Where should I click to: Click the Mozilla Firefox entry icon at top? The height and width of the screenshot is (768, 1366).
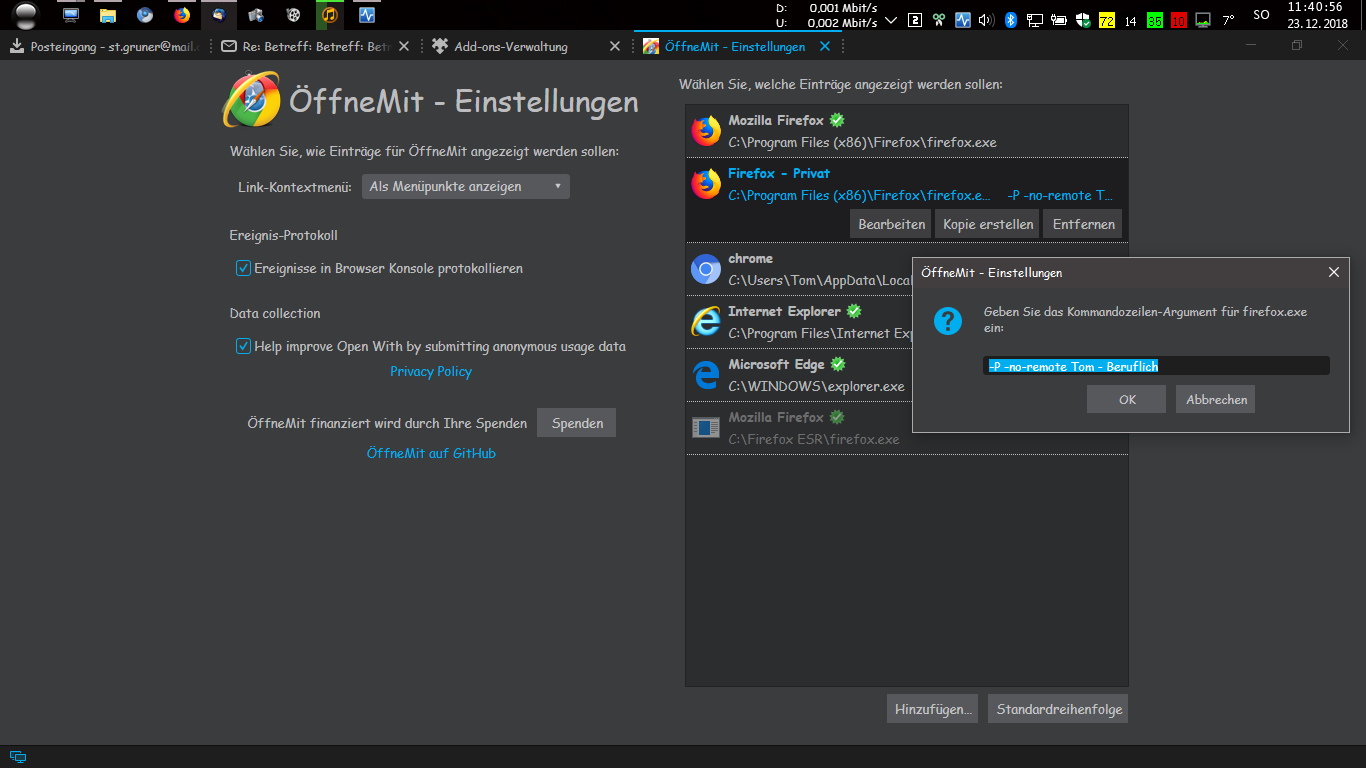(x=706, y=131)
